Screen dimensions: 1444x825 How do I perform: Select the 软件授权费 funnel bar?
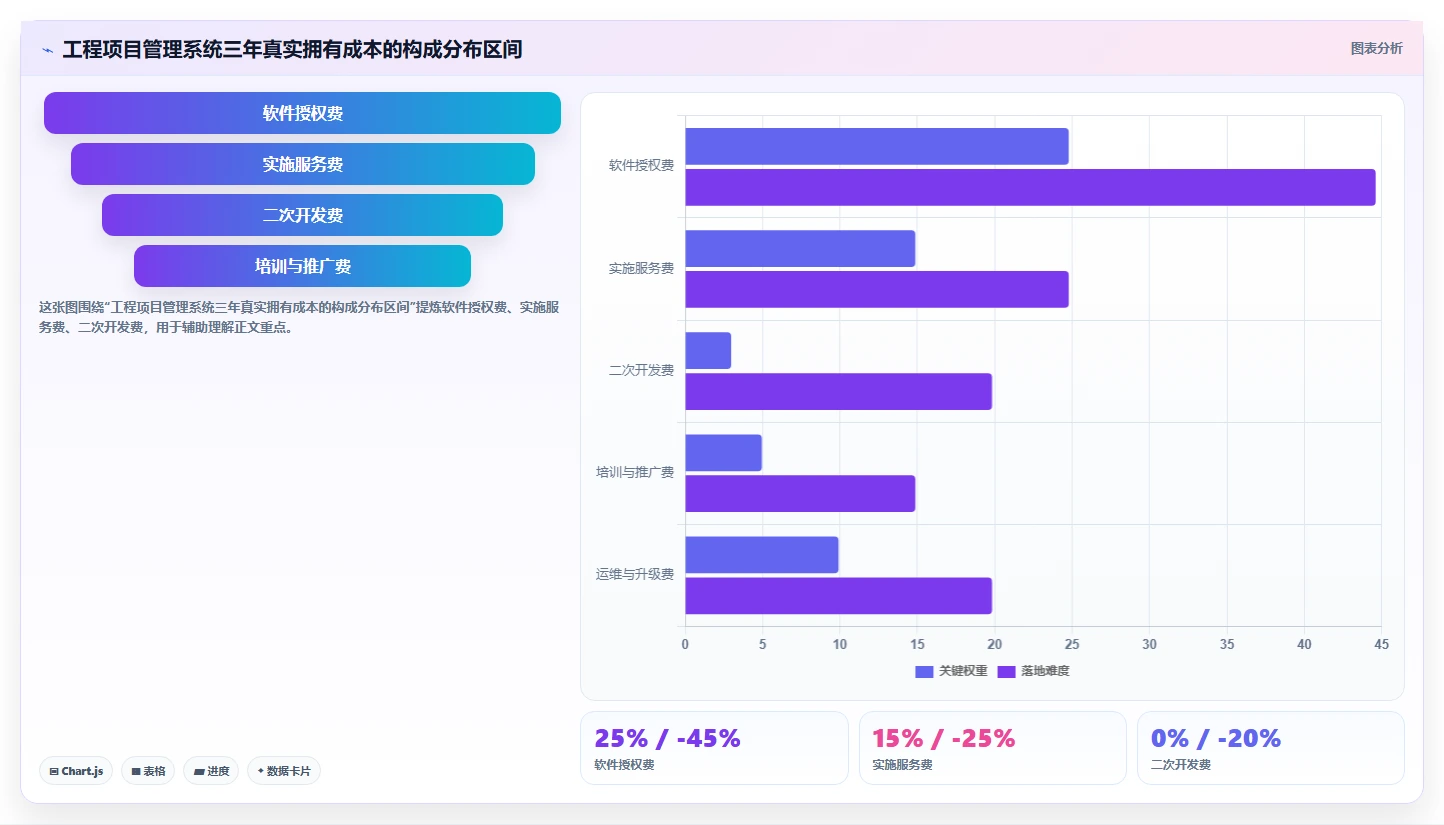coord(302,113)
